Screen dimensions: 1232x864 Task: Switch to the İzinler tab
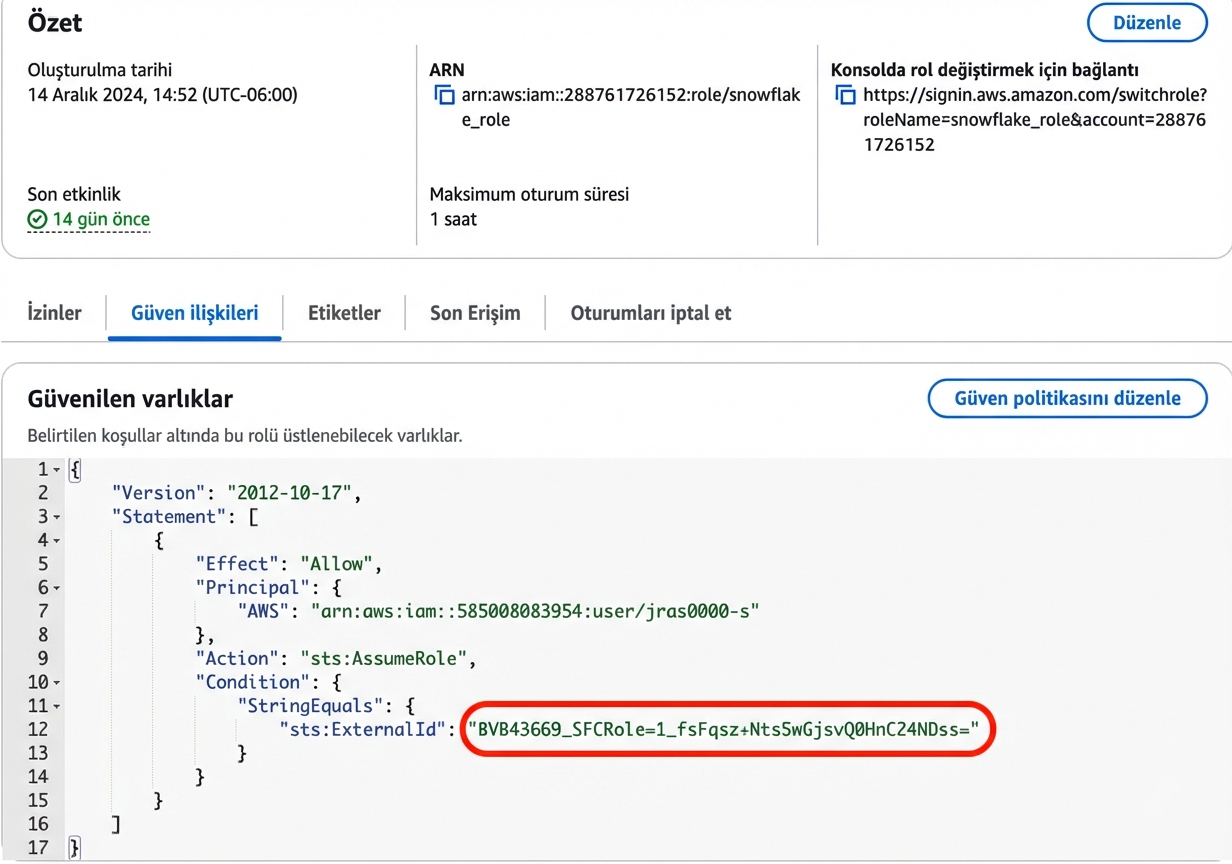coord(55,313)
